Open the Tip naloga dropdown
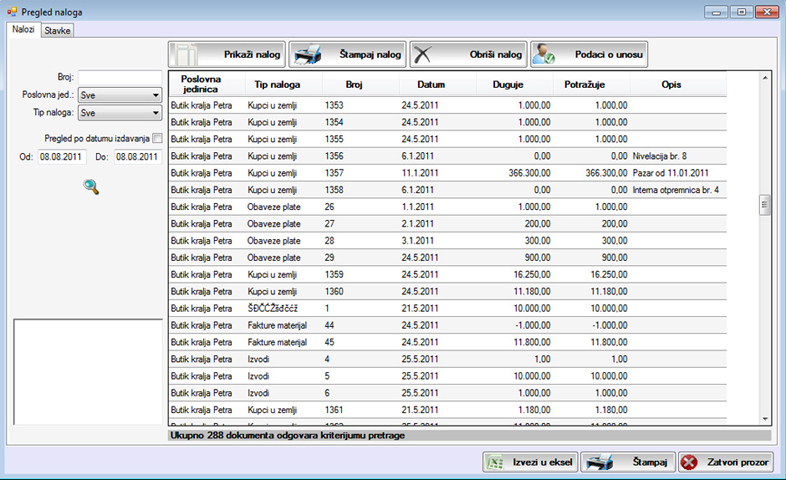The image size is (786, 480). pyautogui.click(x=120, y=113)
